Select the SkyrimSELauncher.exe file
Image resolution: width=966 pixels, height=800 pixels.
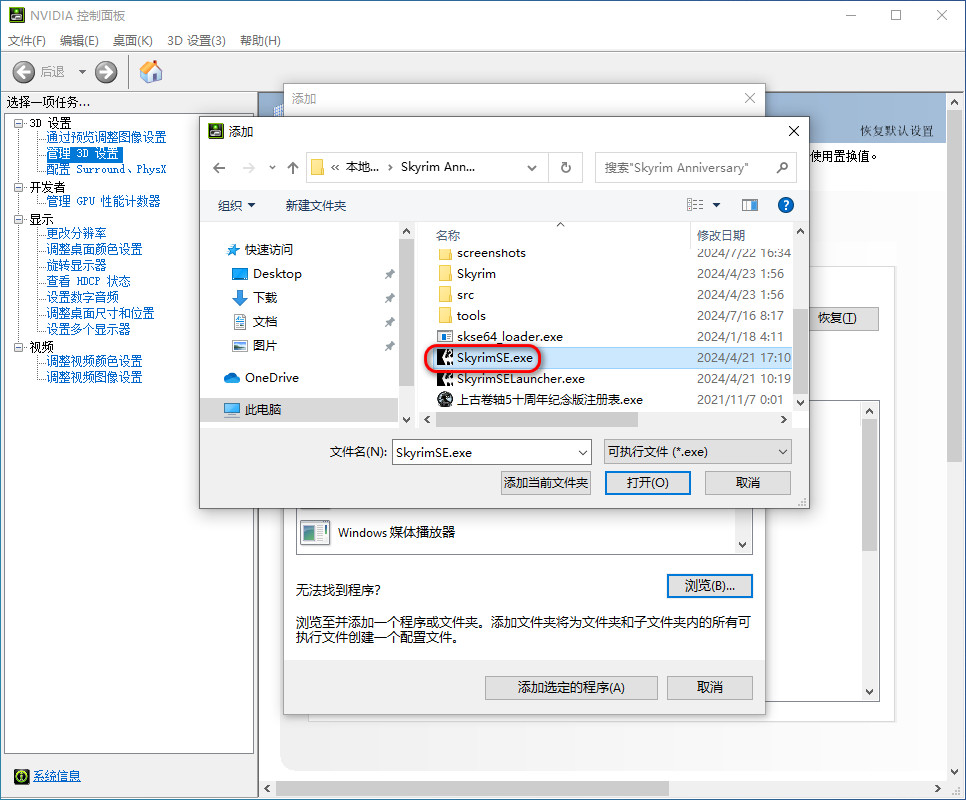[520, 379]
